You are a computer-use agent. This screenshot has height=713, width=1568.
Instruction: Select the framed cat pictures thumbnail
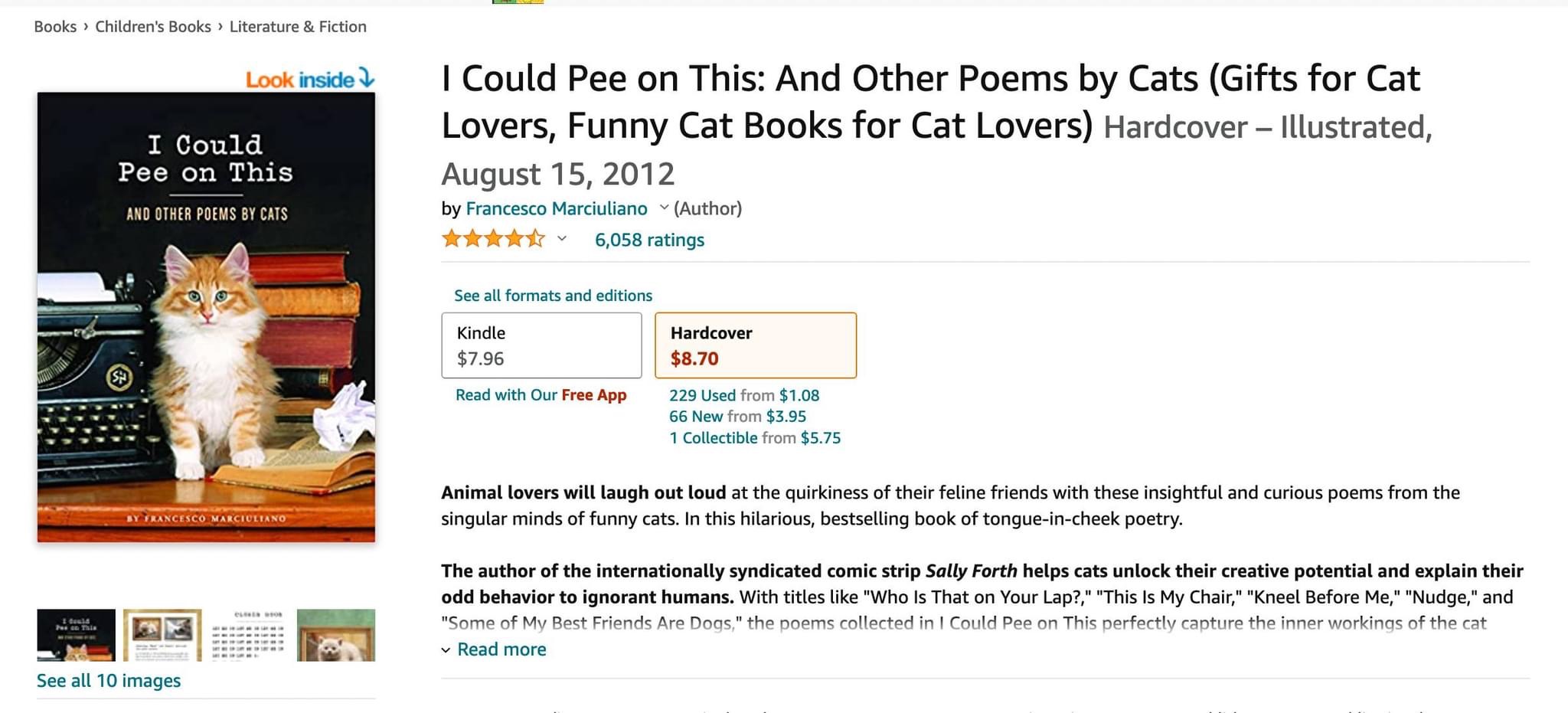click(x=162, y=635)
